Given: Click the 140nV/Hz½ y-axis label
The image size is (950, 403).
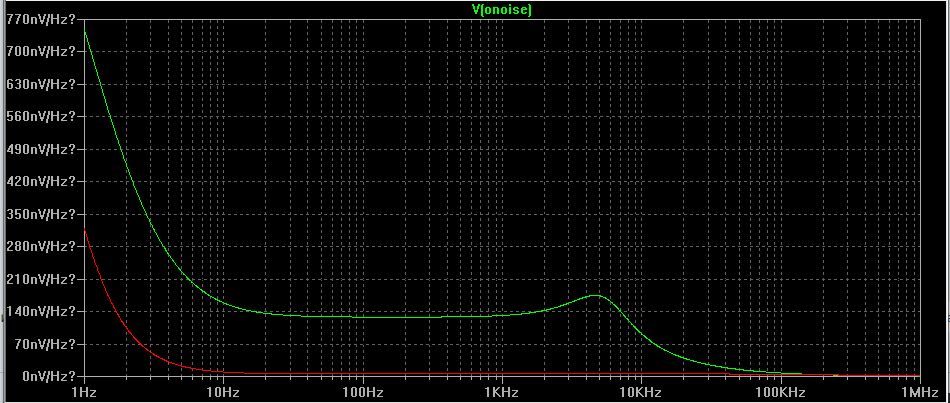Looking at the screenshot, I should coord(39,311).
